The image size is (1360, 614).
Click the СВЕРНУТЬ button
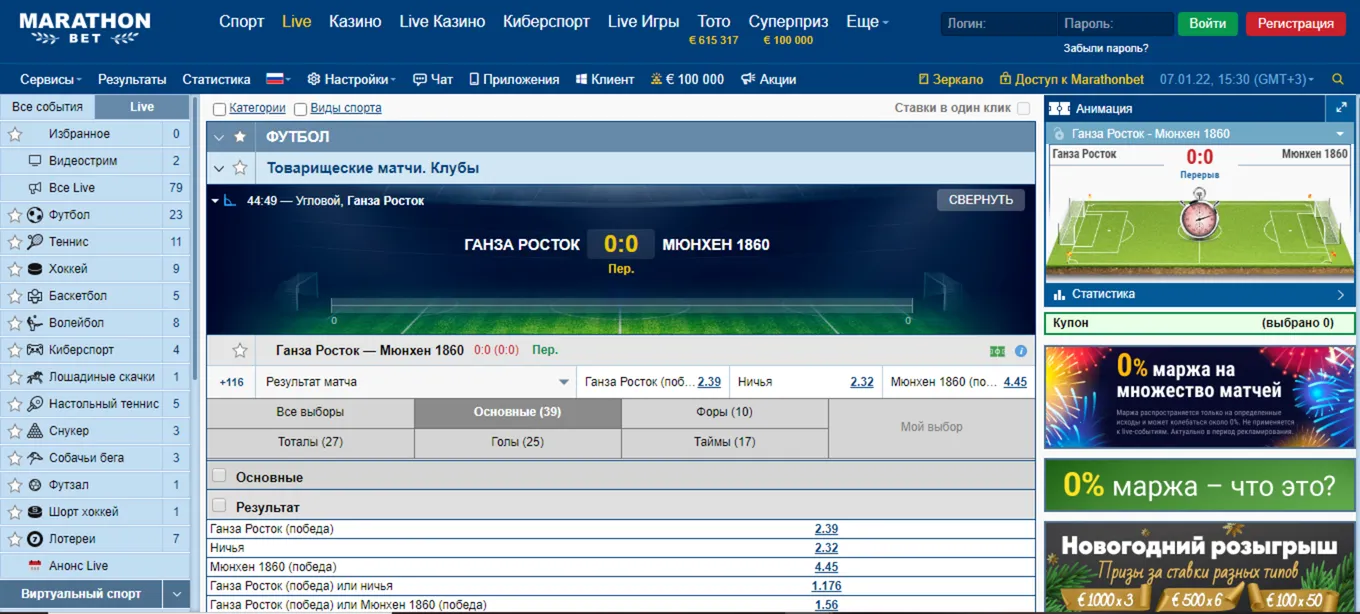pos(981,200)
